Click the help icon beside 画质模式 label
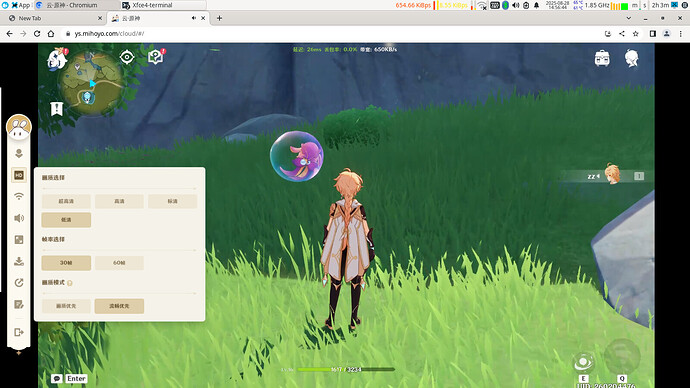 point(70,283)
